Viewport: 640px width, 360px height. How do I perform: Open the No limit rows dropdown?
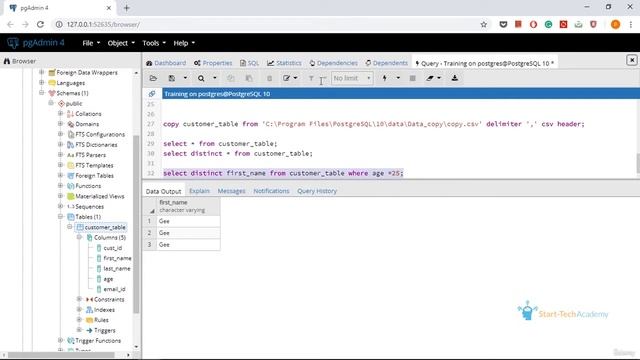[352, 78]
